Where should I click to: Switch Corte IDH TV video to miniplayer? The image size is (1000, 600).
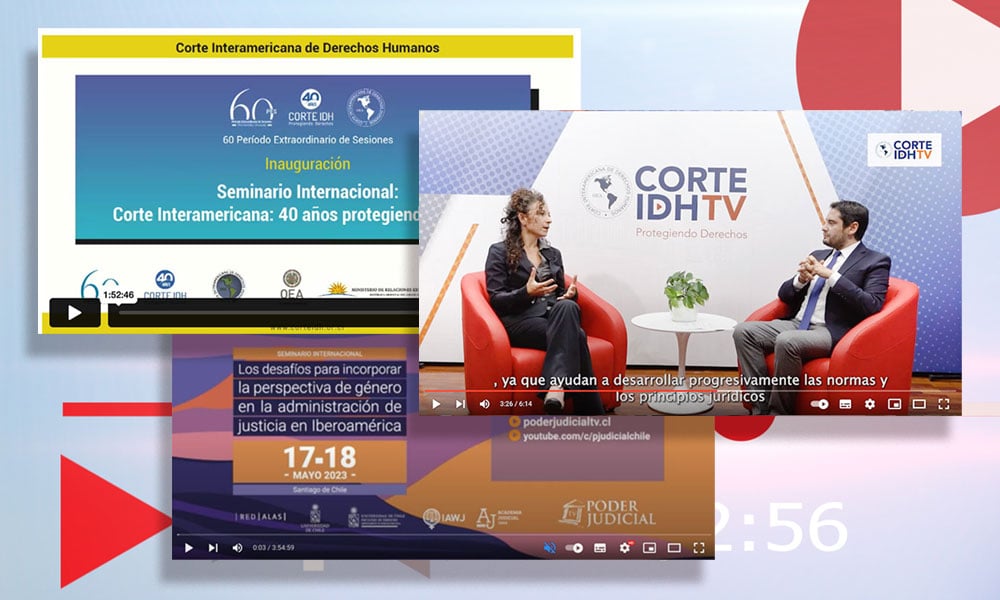[x=894, y=404]
